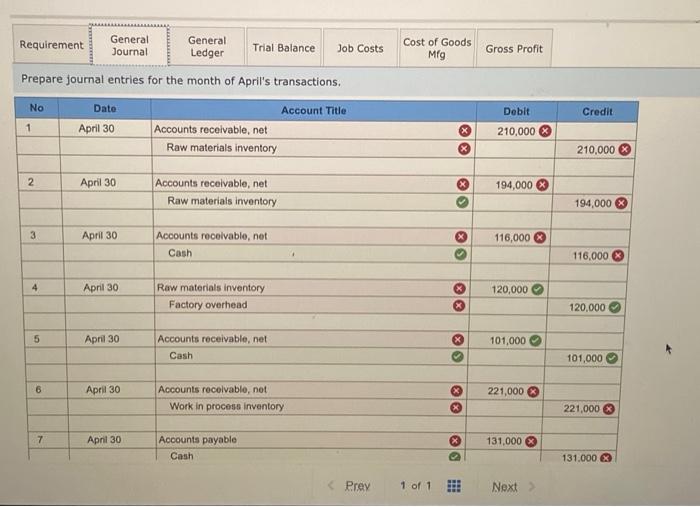This screenshot has height=507, width=700.
Task: Select the Factory overhead account title field
Action: 312,305
